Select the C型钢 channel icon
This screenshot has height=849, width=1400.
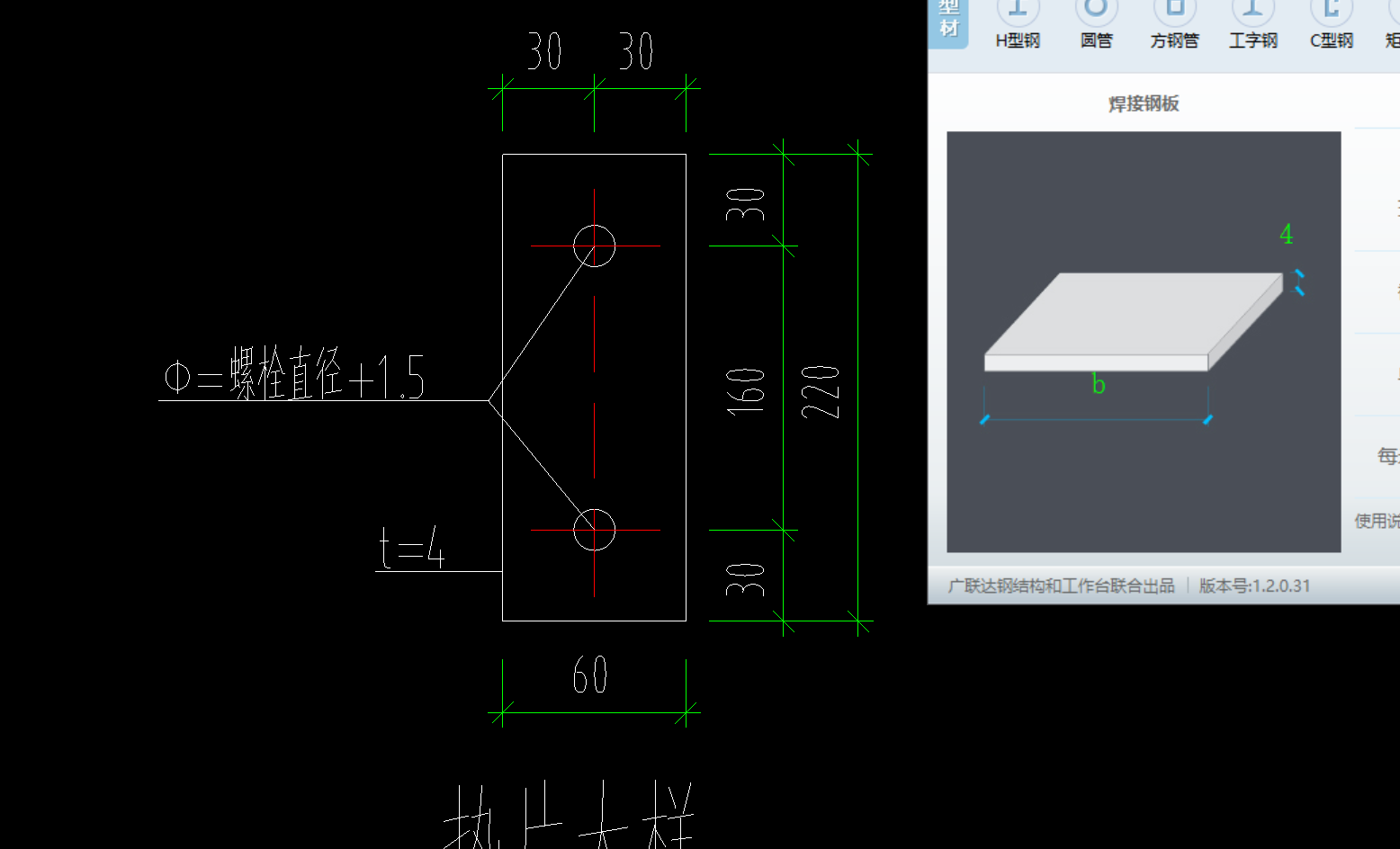[x=1331, y=23]
